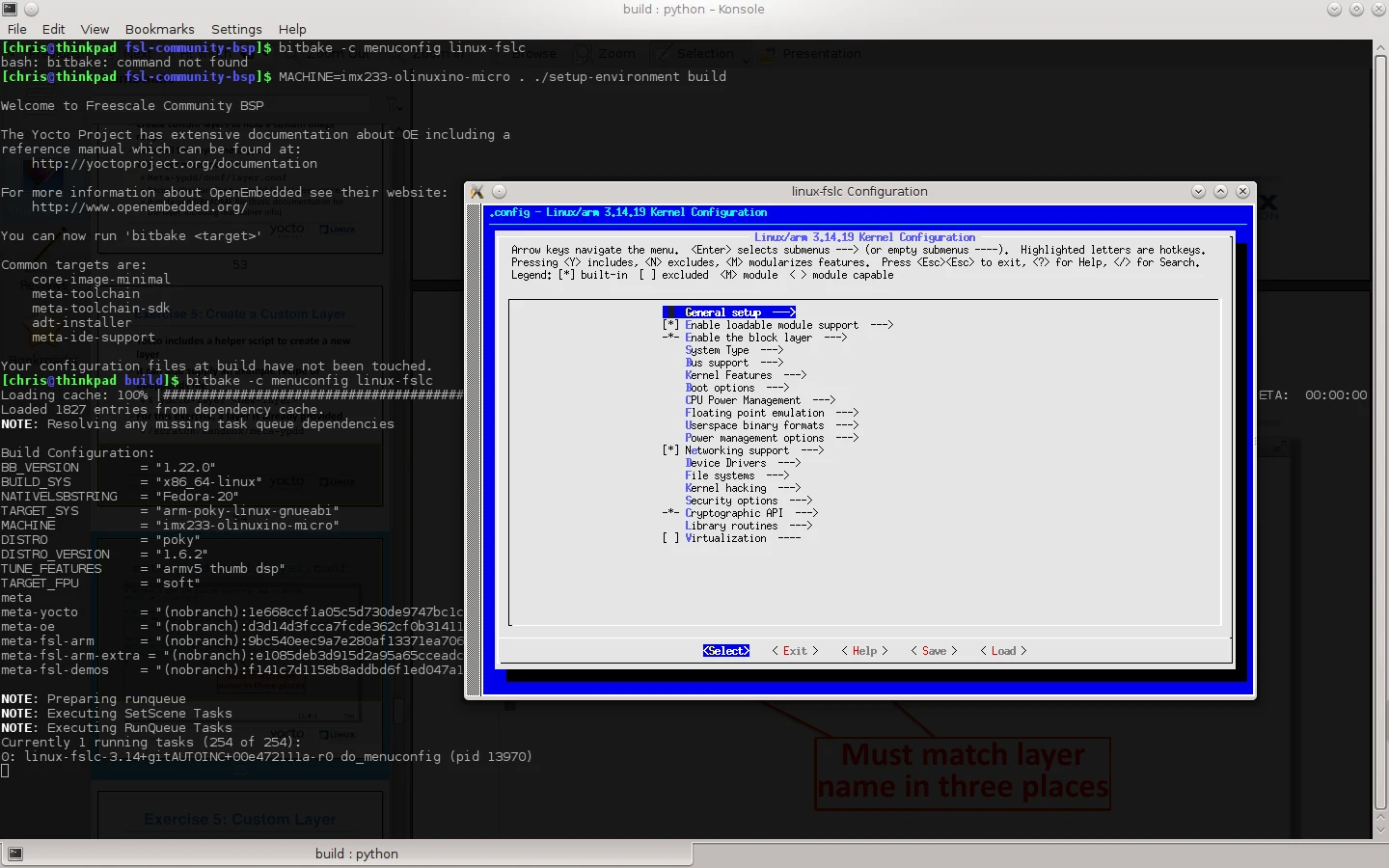This screenshot has width=1389, height=868.
Task: Click the circle button next to X icon in Configuration window
Action: (x=499, y=192)
